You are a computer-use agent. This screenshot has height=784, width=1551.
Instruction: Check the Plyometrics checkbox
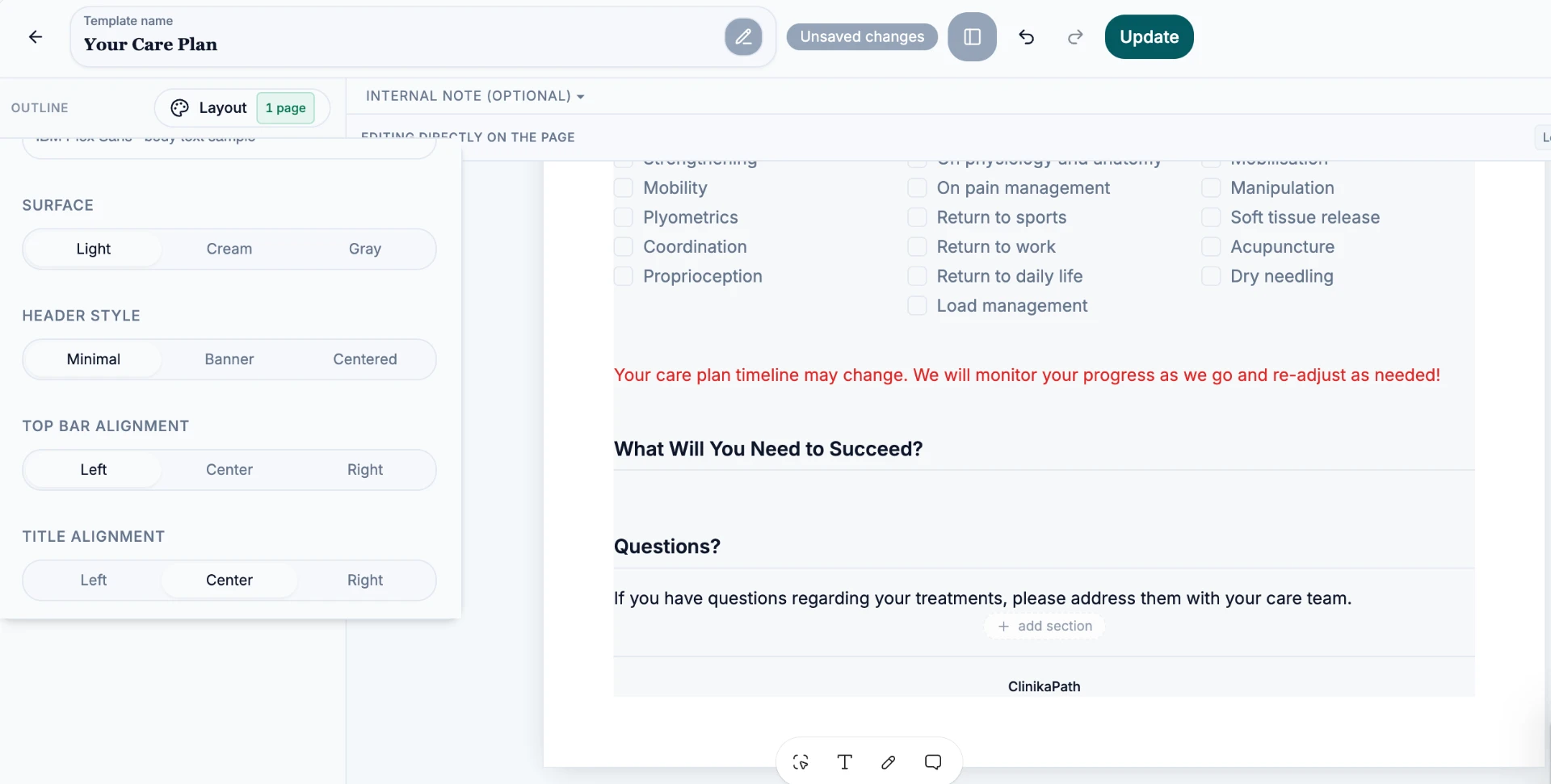[x=623, y=217]
